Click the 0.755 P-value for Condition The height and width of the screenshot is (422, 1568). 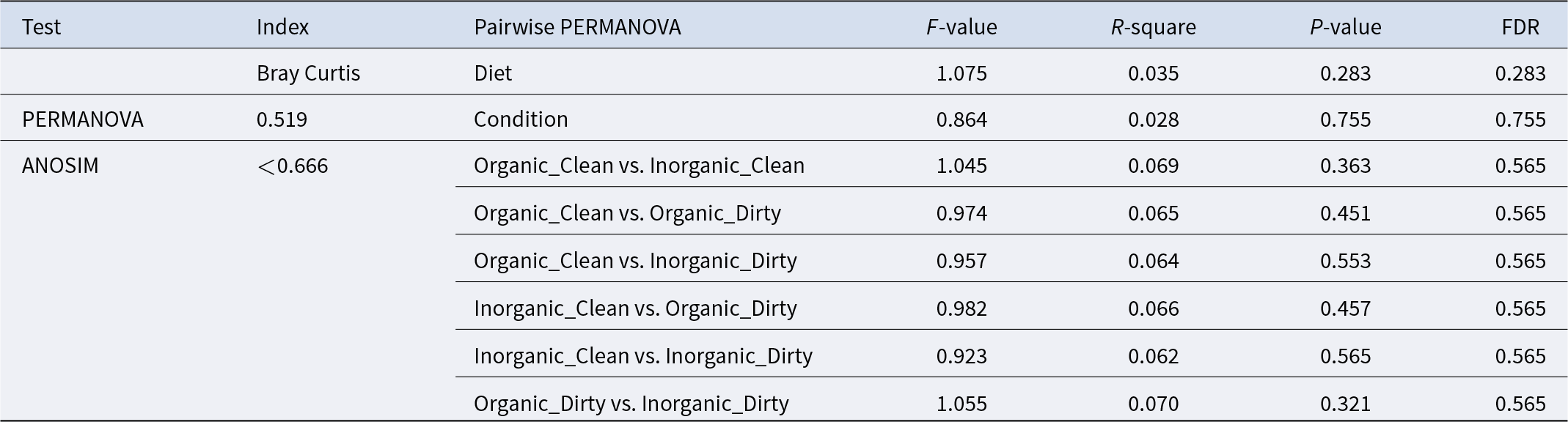1345,119
